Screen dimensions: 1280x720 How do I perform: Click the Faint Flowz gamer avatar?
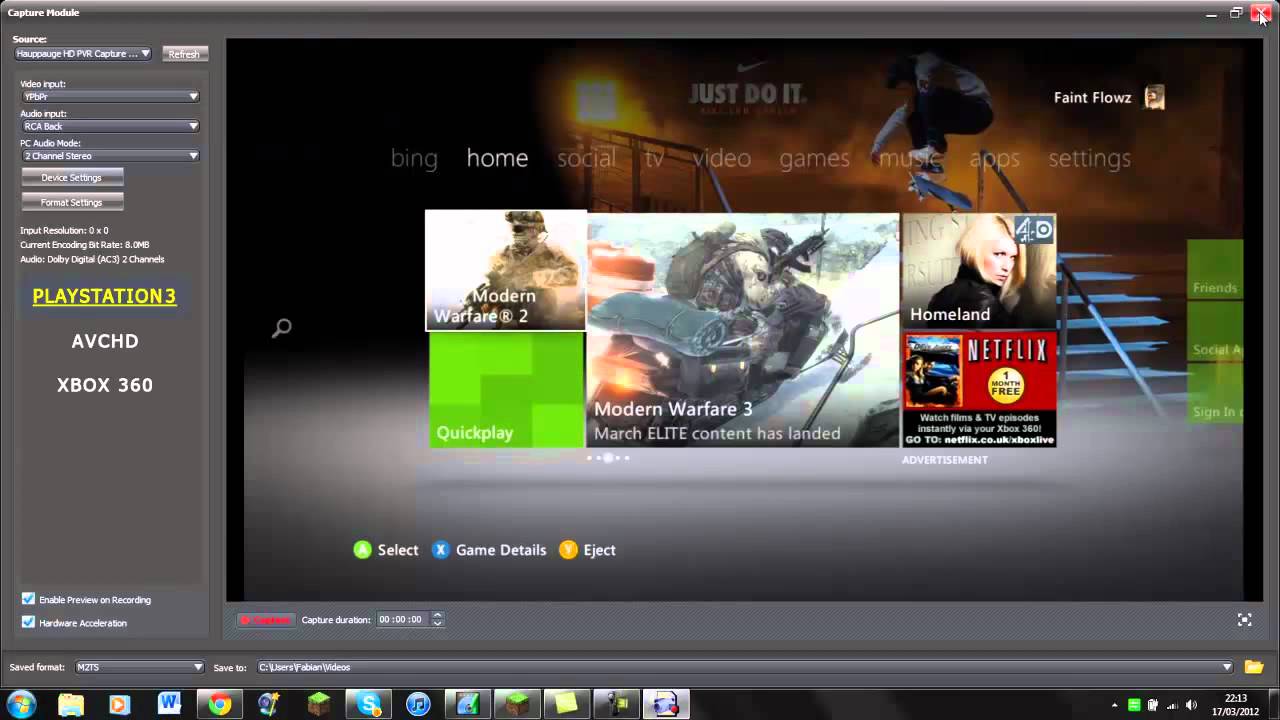click(1155, 97)
